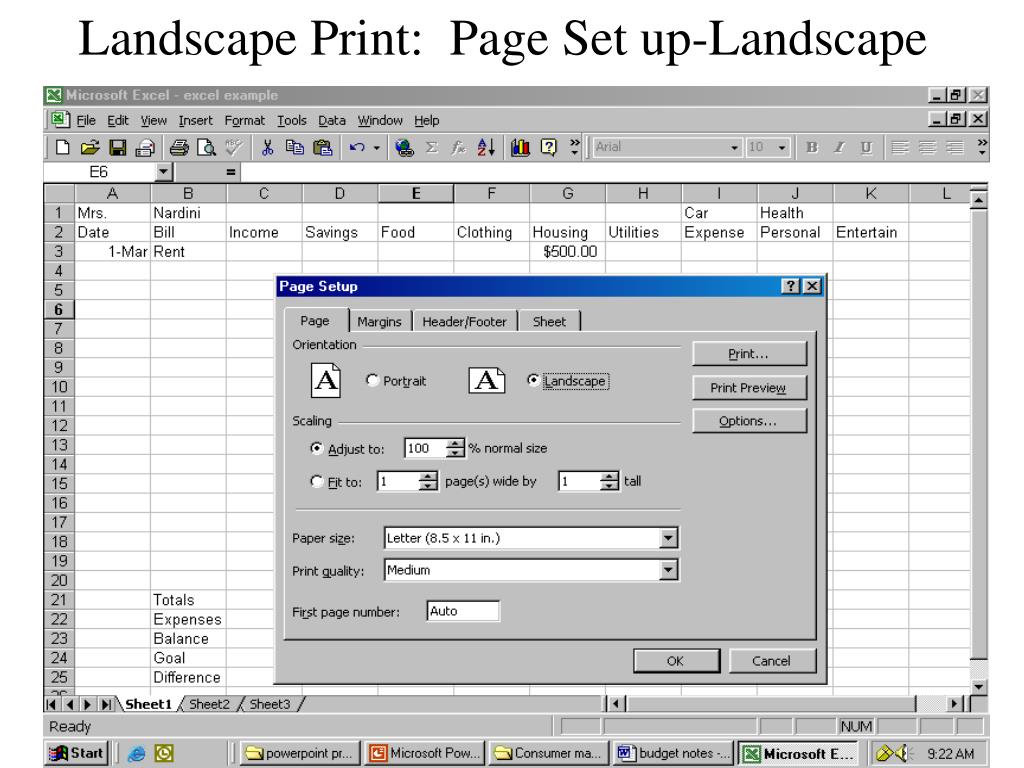1024x768 pixels.
Task: Click the Page Setup dialog question-mark help button
Action: click(x=791, y=286)
